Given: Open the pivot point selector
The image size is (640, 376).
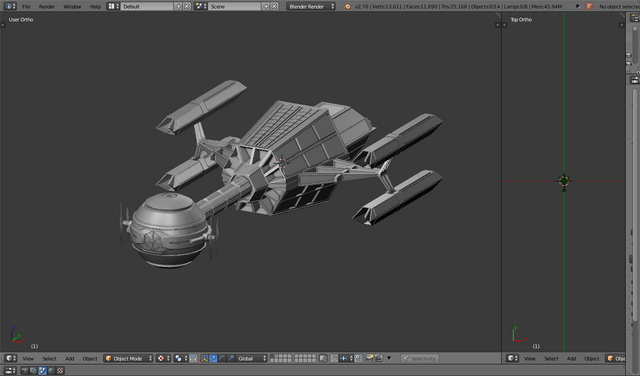Looking at the screenshot, I should point(181,358).
